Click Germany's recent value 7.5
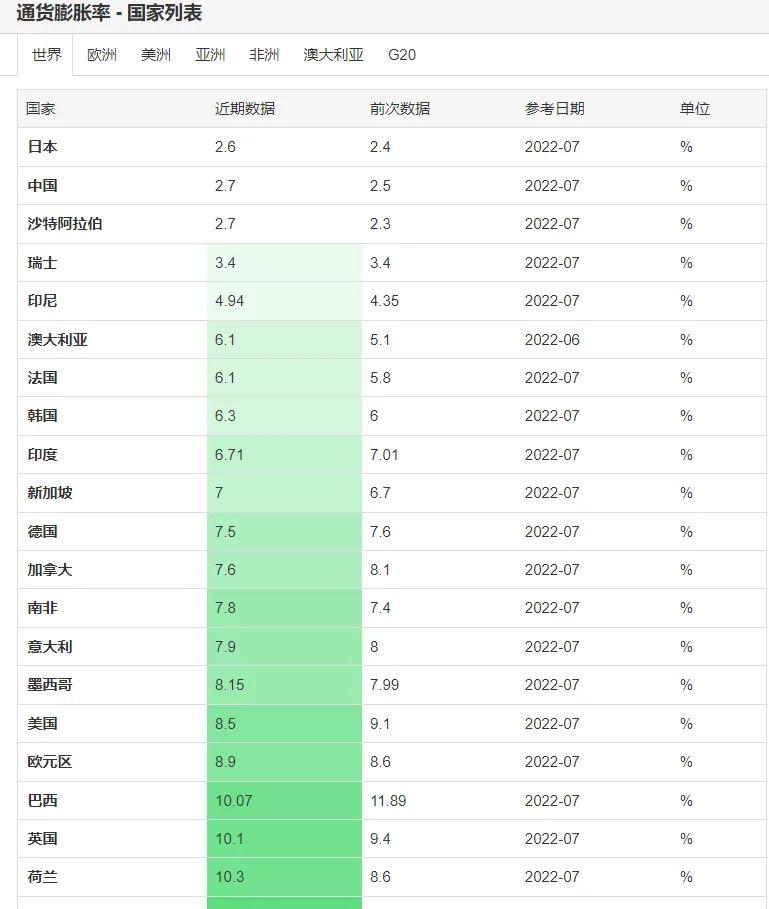 [225, 532]
